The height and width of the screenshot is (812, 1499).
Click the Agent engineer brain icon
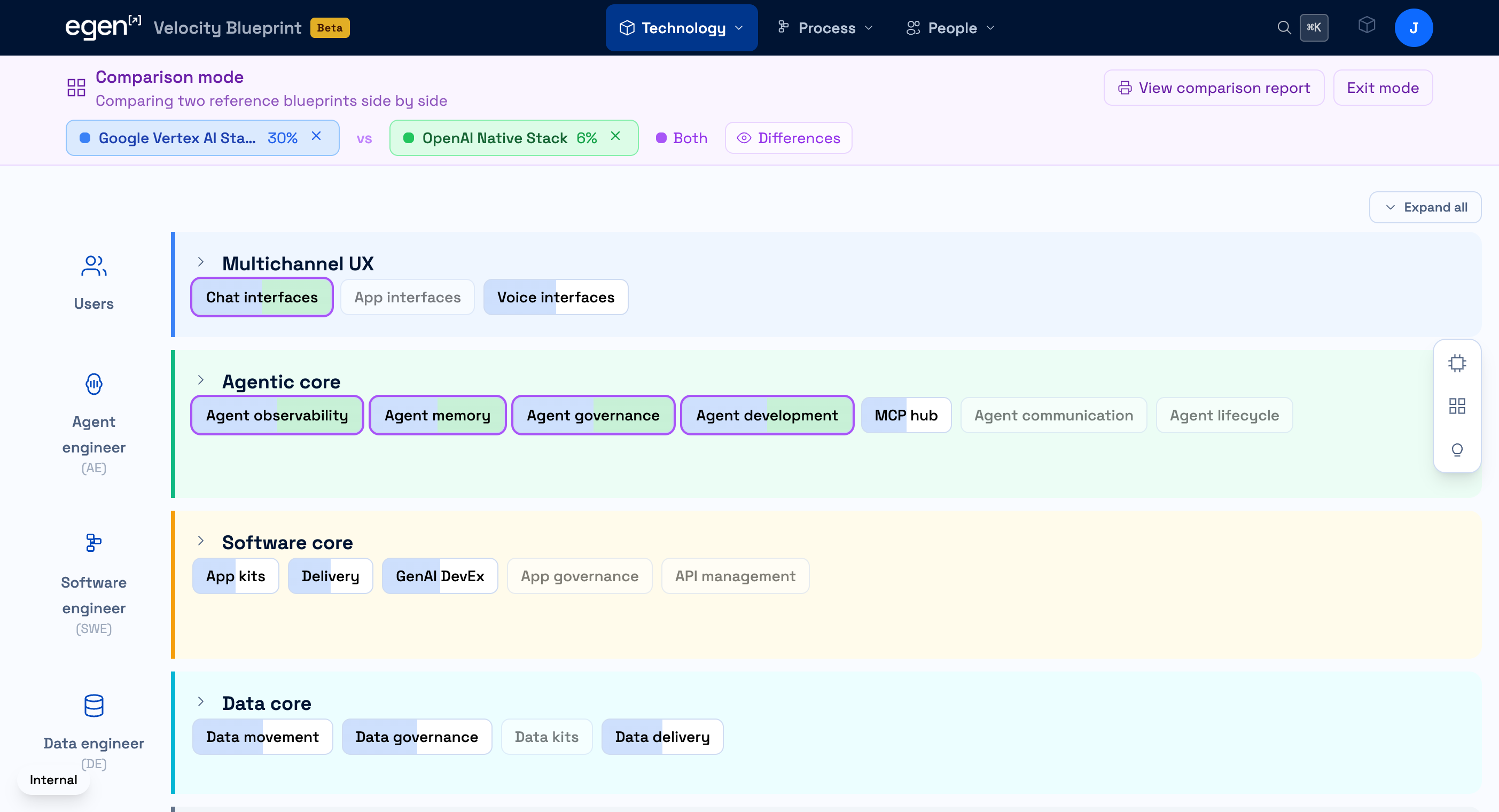tap(93, 384)
